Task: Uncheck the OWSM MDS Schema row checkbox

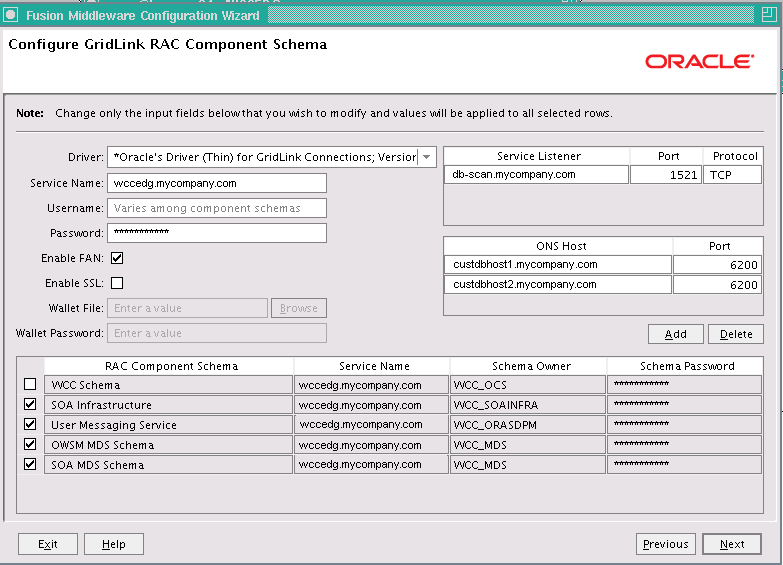Action: 30,444
